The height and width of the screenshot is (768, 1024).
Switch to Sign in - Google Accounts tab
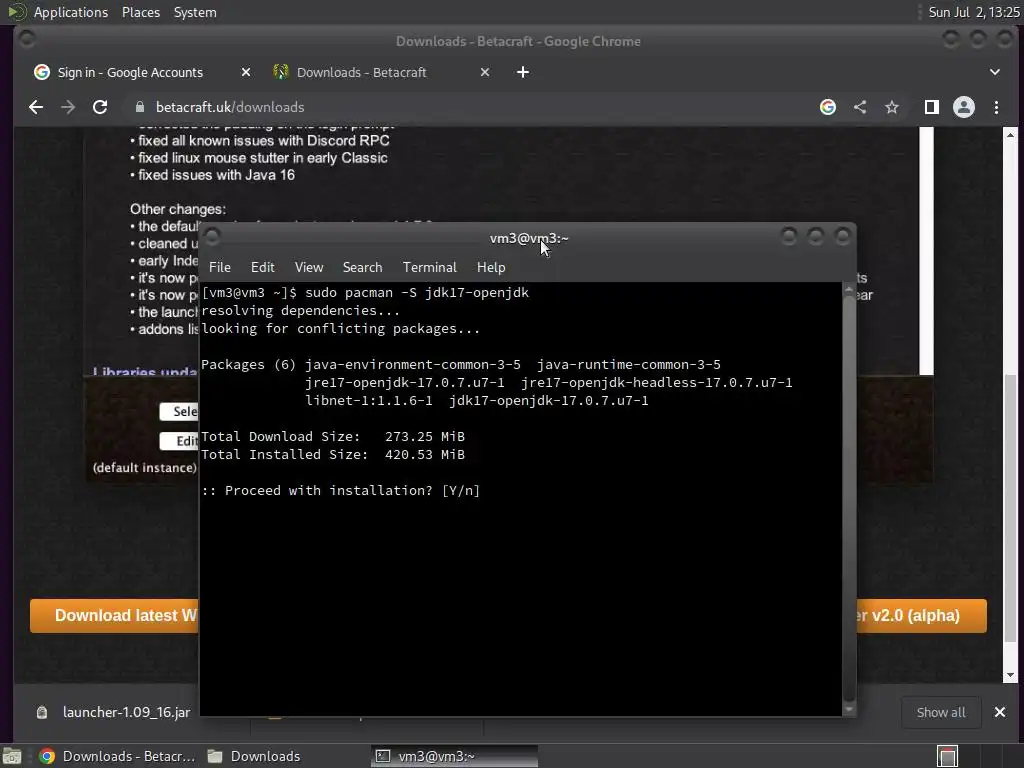[131, 72]
